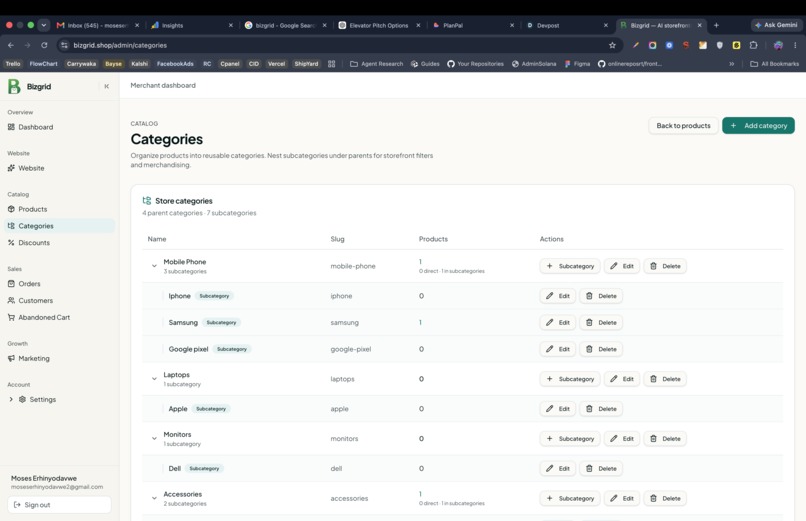Edit the Samsung subcategory

(x=557, y=323)
